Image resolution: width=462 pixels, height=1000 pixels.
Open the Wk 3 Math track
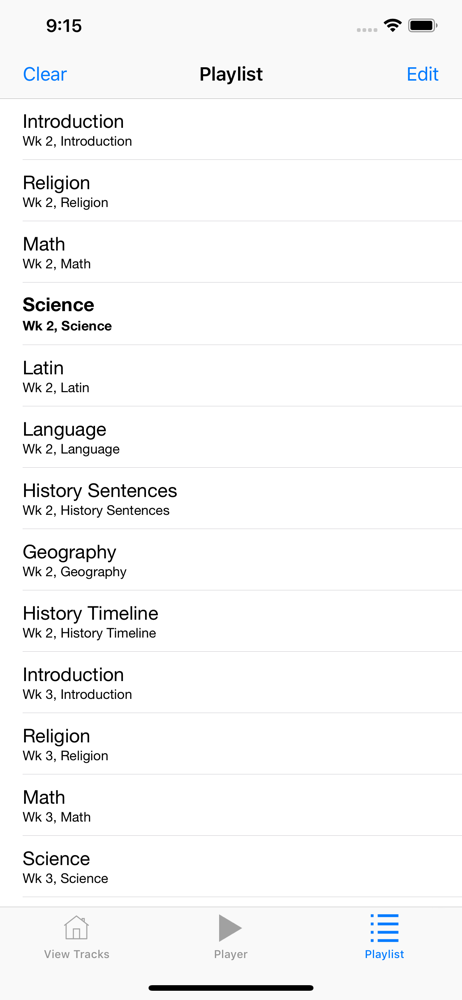231,805
